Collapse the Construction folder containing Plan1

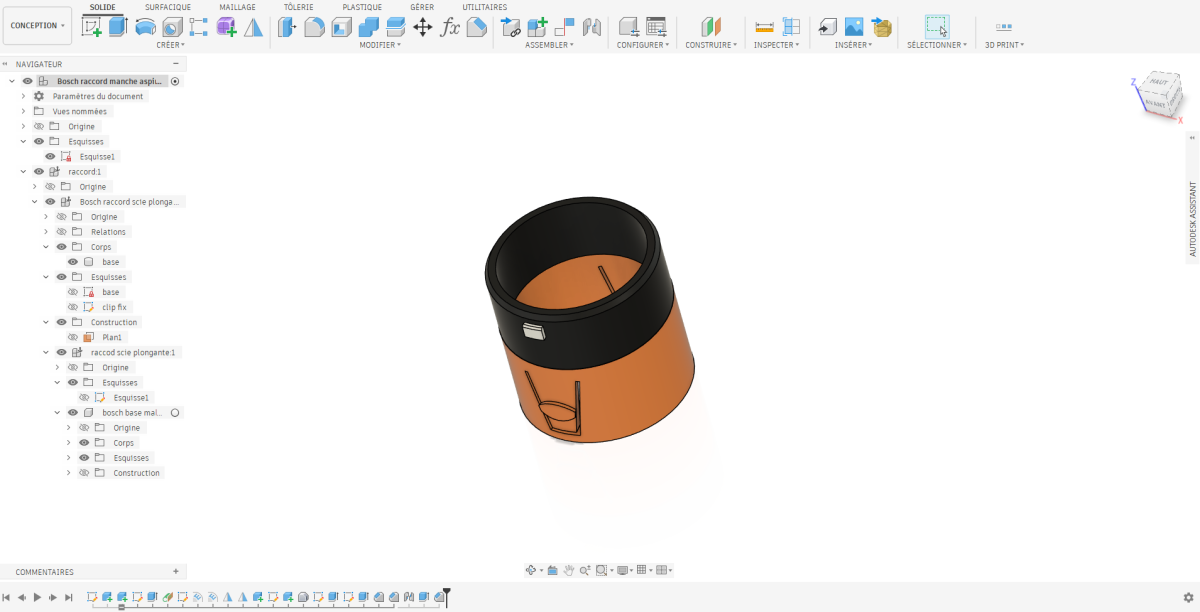point(46,322)
